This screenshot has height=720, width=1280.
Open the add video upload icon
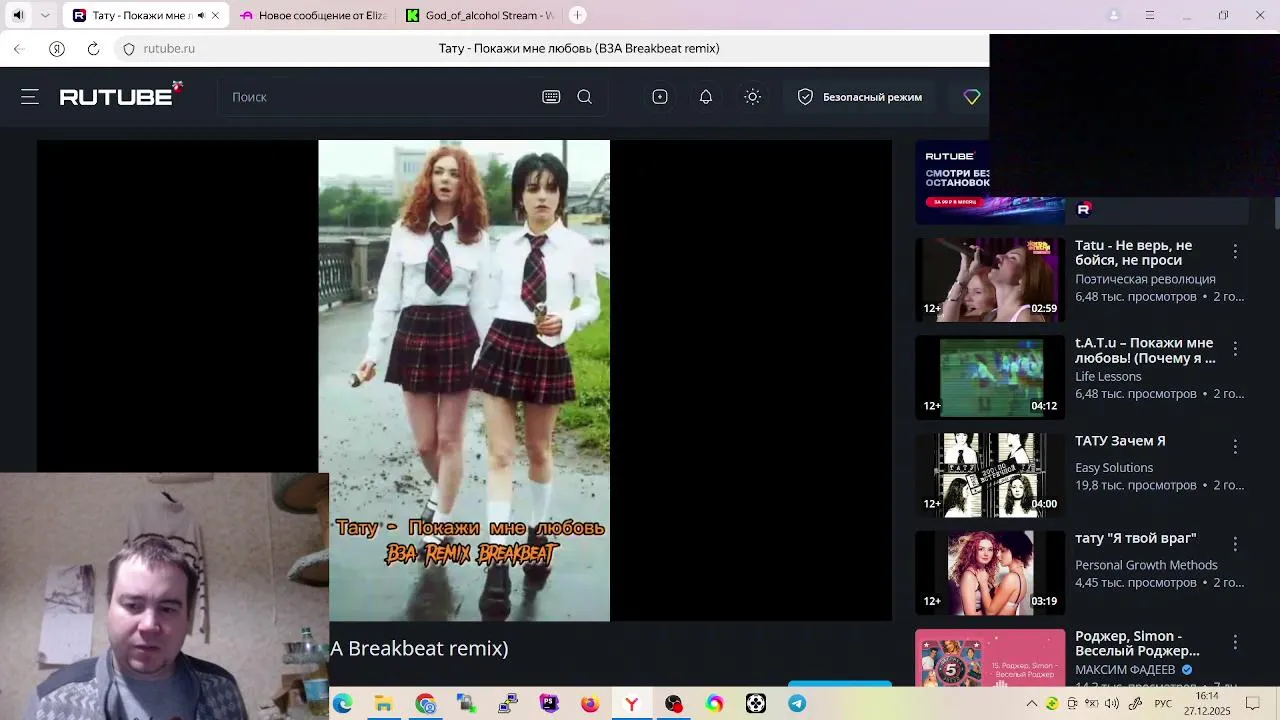coord(660,97)
